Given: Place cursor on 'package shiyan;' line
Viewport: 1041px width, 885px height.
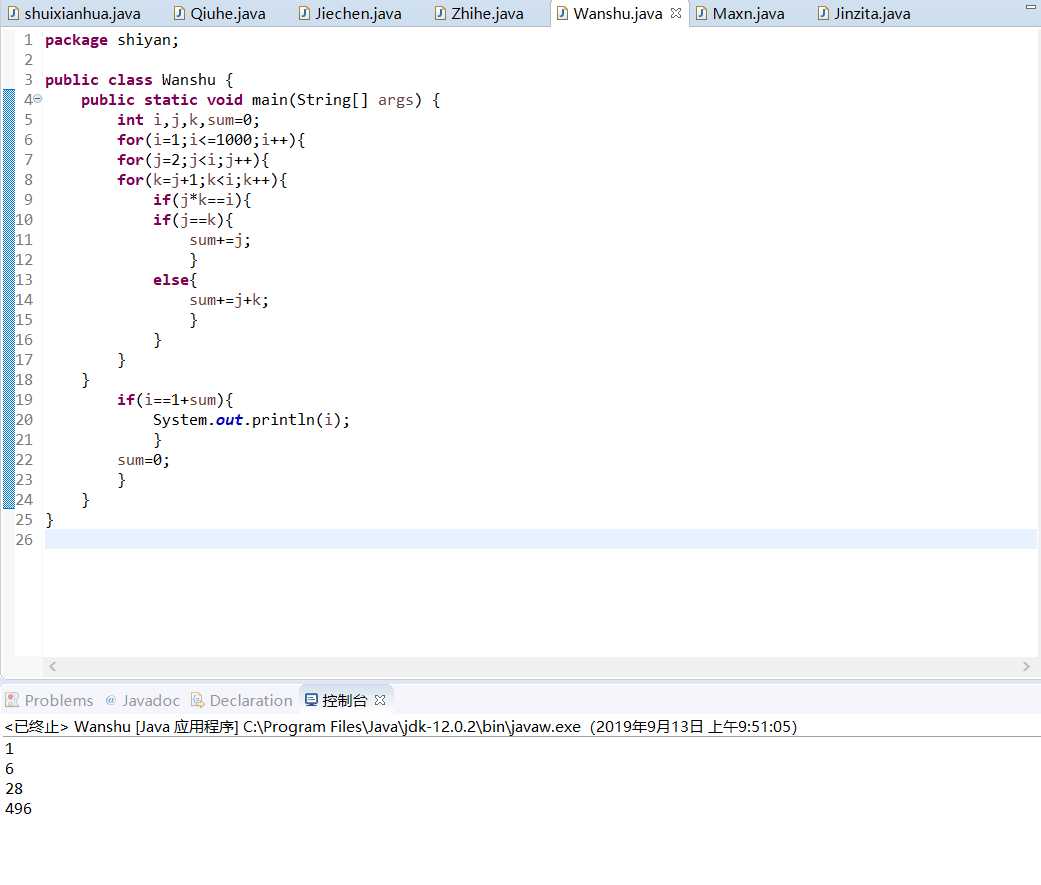Looking at the screenshot, I should click(112, 40).
